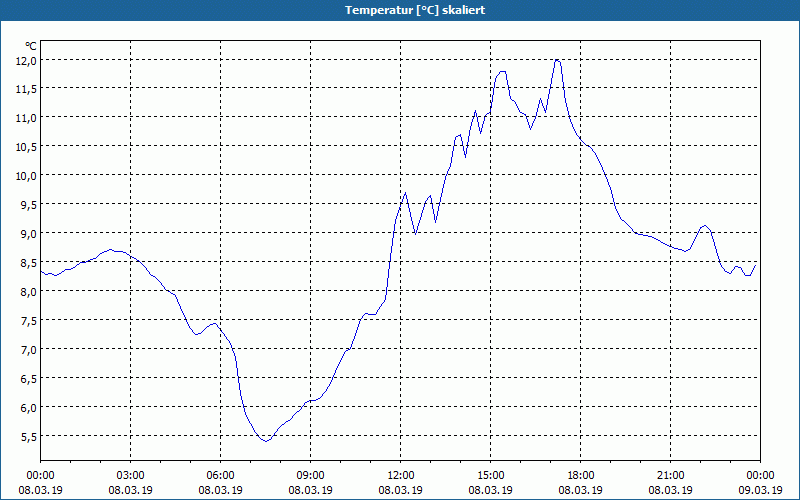Click the 00:00 time label above 09.03.19
This screenshot has width=800, height=500.
pyautogui.click(x=760, y=476)
